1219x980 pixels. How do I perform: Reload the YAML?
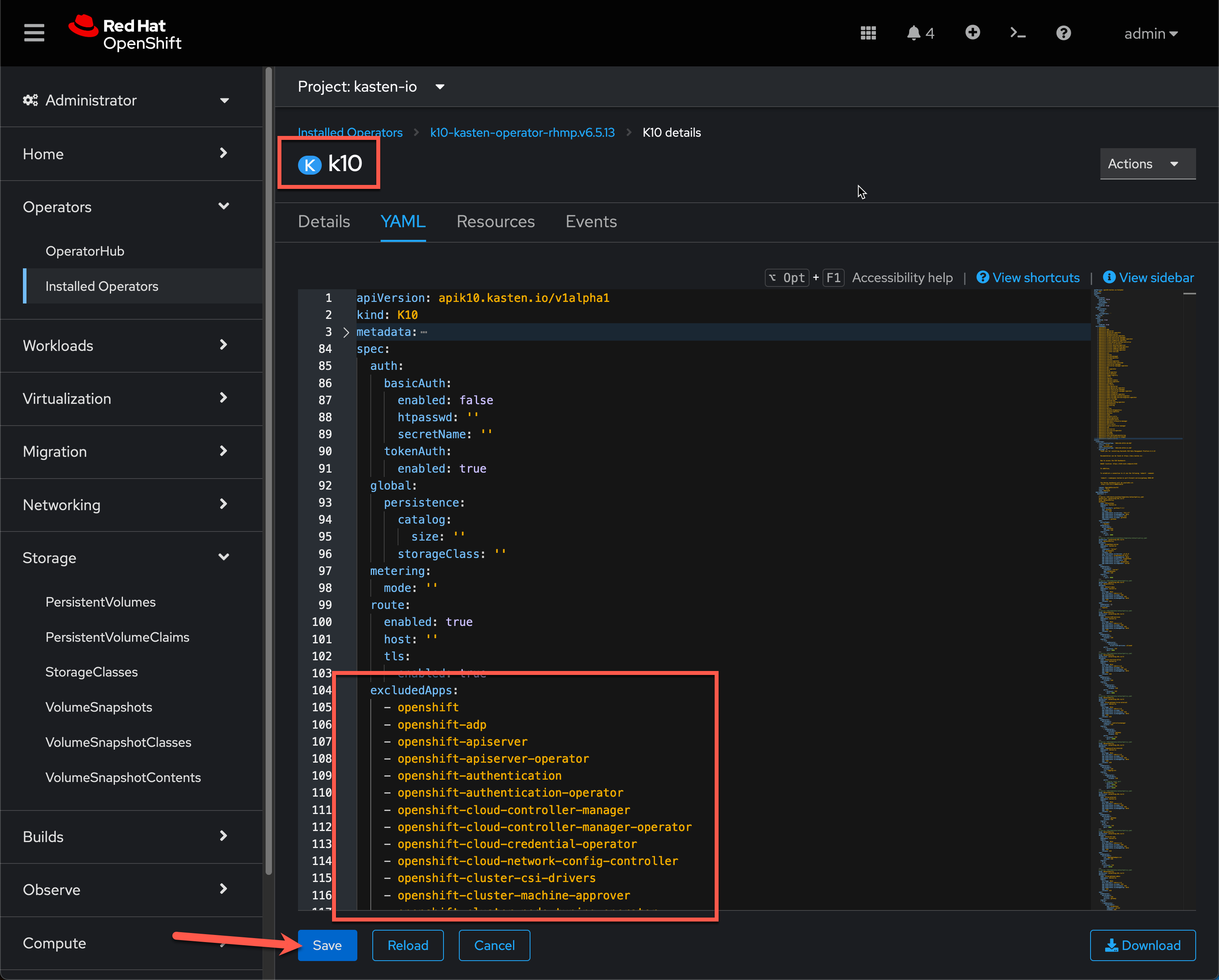408,945
